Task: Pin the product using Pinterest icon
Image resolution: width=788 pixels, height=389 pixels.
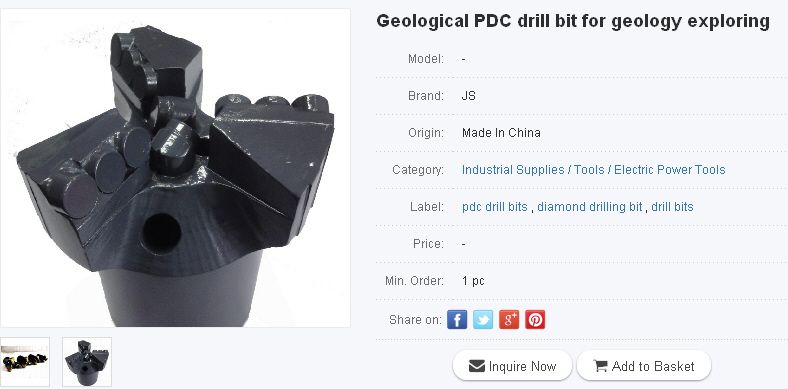Action: click(x=535, y=320)
